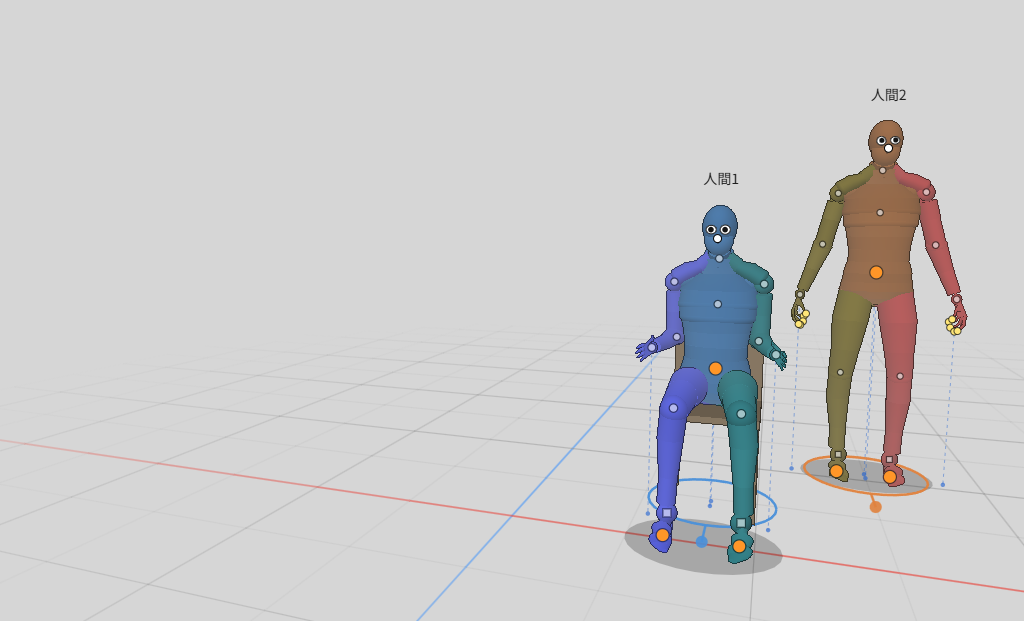Select the 人間2 label above the standing figure
The image size is (1024, 621).
coord(889,95)
